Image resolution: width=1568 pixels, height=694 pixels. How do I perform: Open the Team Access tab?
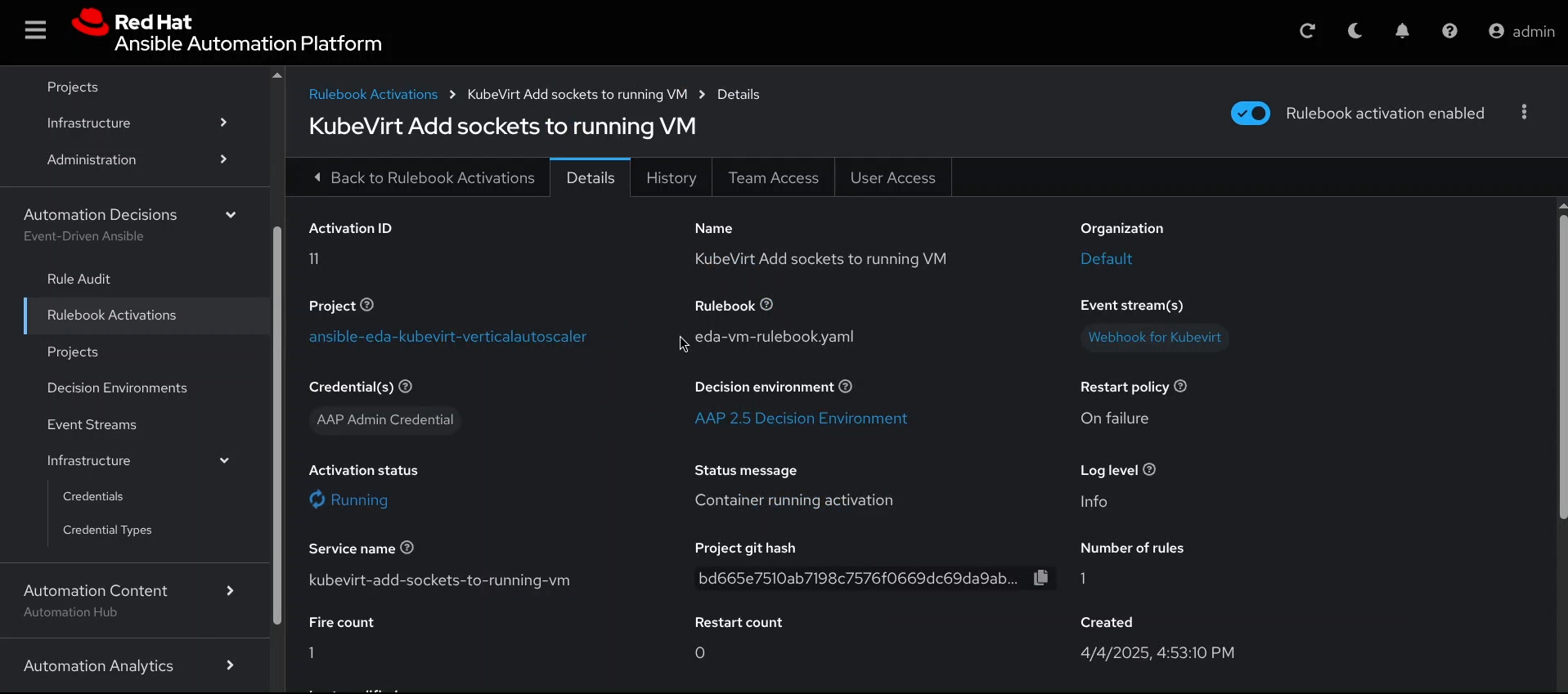point(773,178)
